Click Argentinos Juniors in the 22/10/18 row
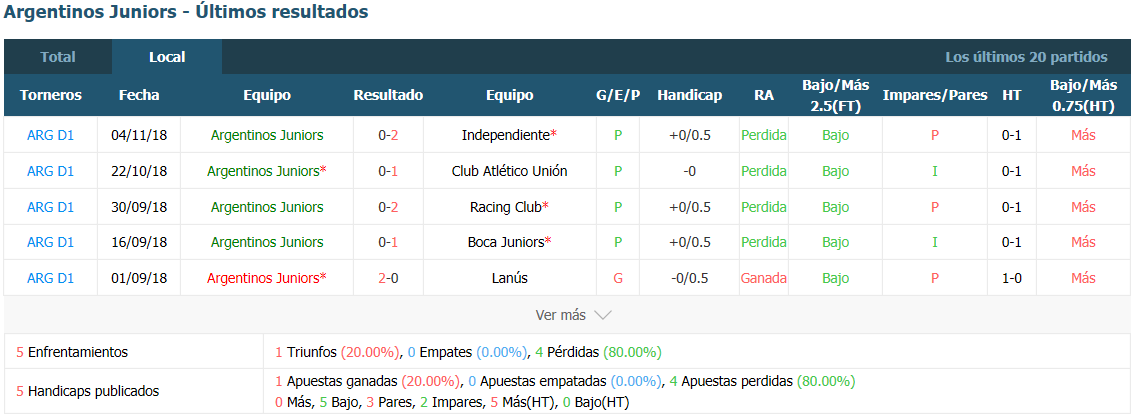1134x416 pixels. point(263,171)
